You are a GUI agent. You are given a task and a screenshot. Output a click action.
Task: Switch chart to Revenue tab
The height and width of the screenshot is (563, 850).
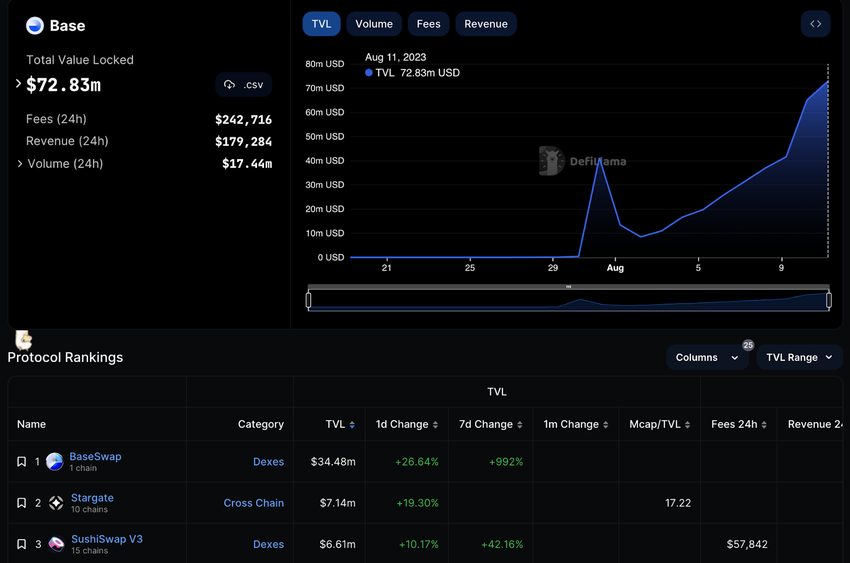(485, 24)
